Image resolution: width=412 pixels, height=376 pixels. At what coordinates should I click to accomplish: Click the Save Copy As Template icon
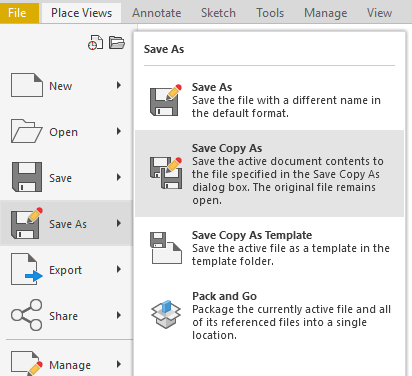point(166,248)
